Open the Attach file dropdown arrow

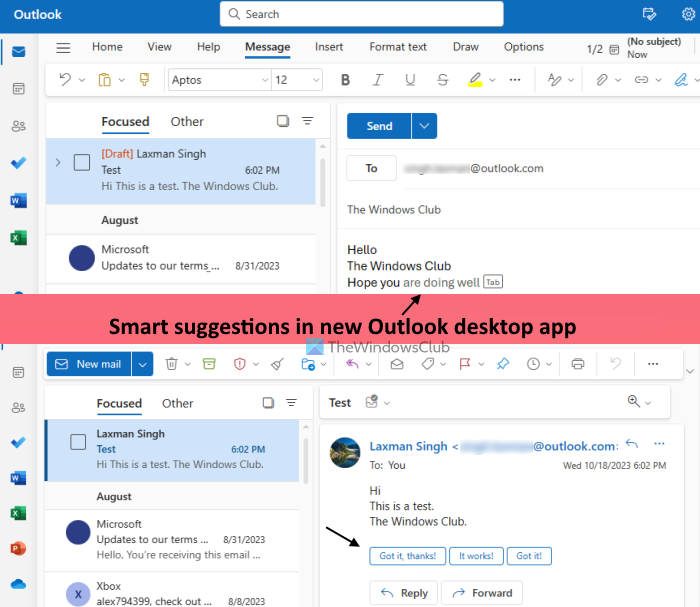[618, 80]
